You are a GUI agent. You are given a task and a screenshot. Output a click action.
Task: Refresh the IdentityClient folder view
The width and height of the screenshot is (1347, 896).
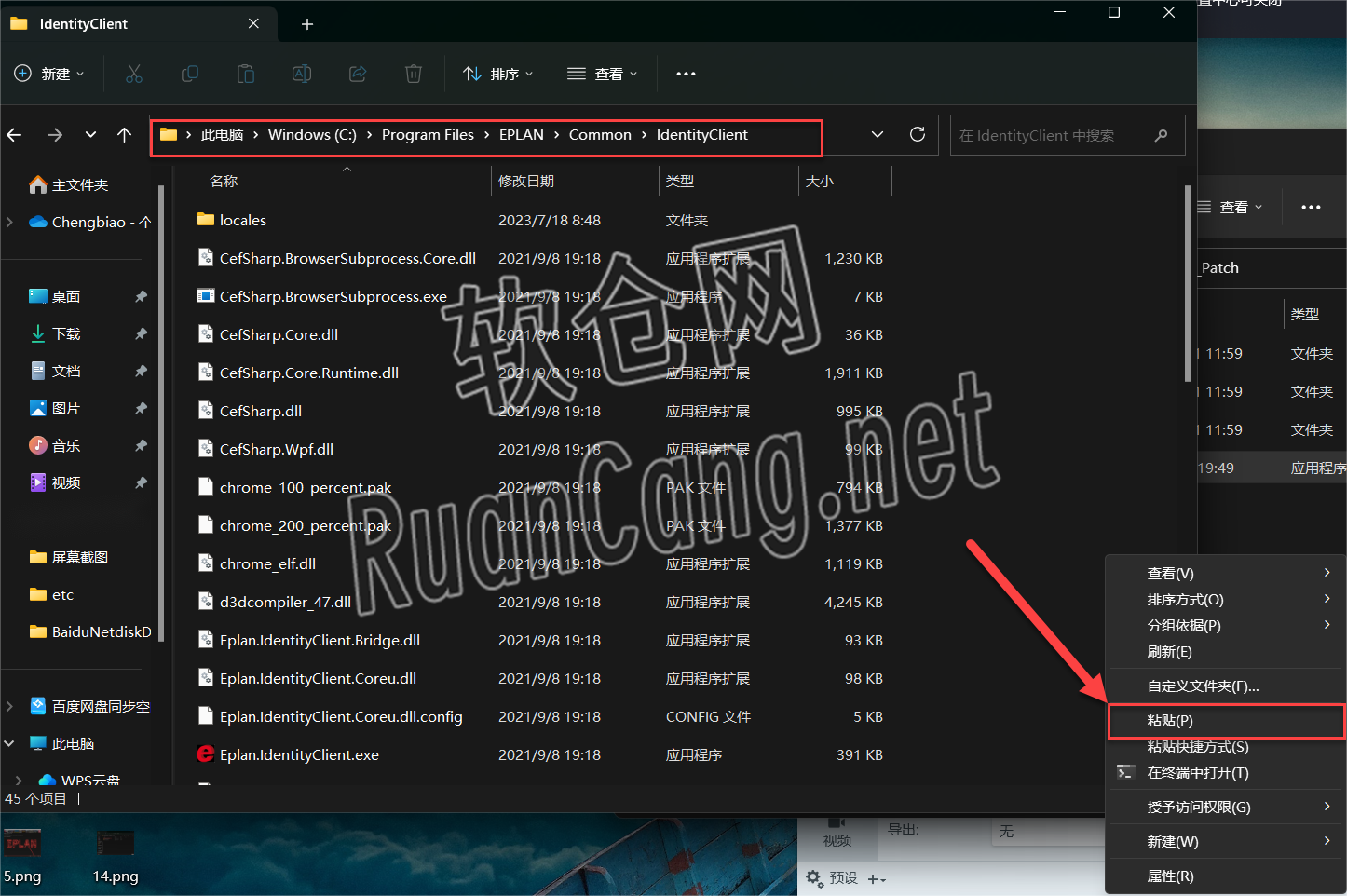(918, 135)
